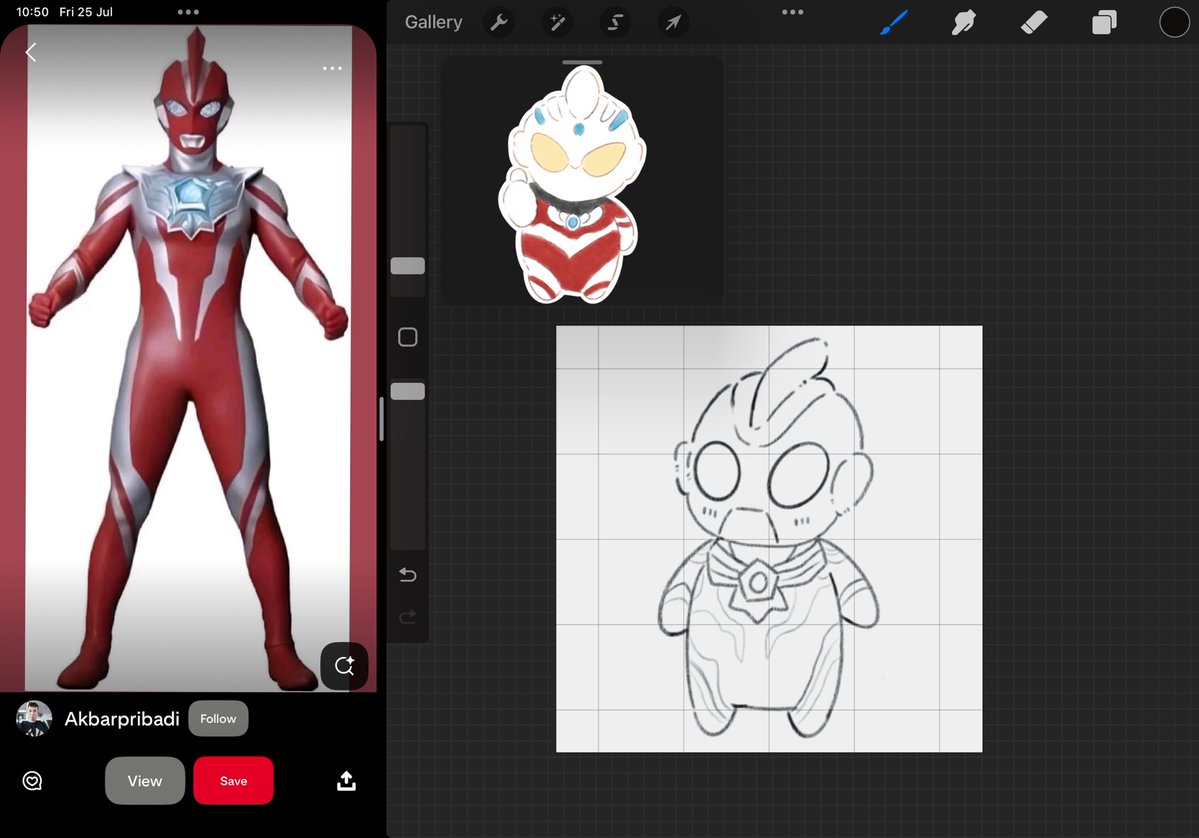Tap the Ultraman pin image
The width and height of the screenshot is (1199, 838).
(x=189, y=358)
